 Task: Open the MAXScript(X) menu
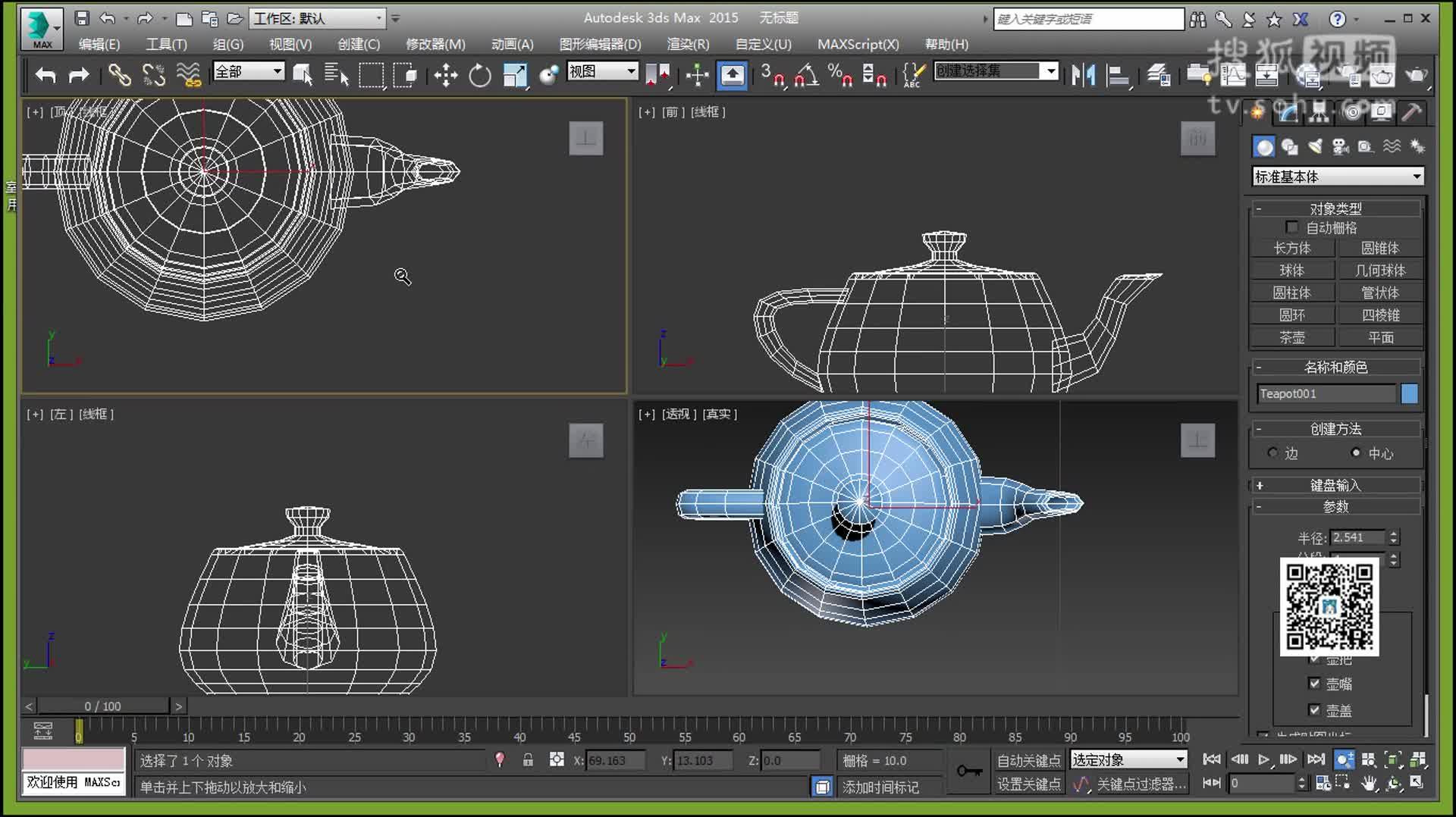[x=857, y=44]
